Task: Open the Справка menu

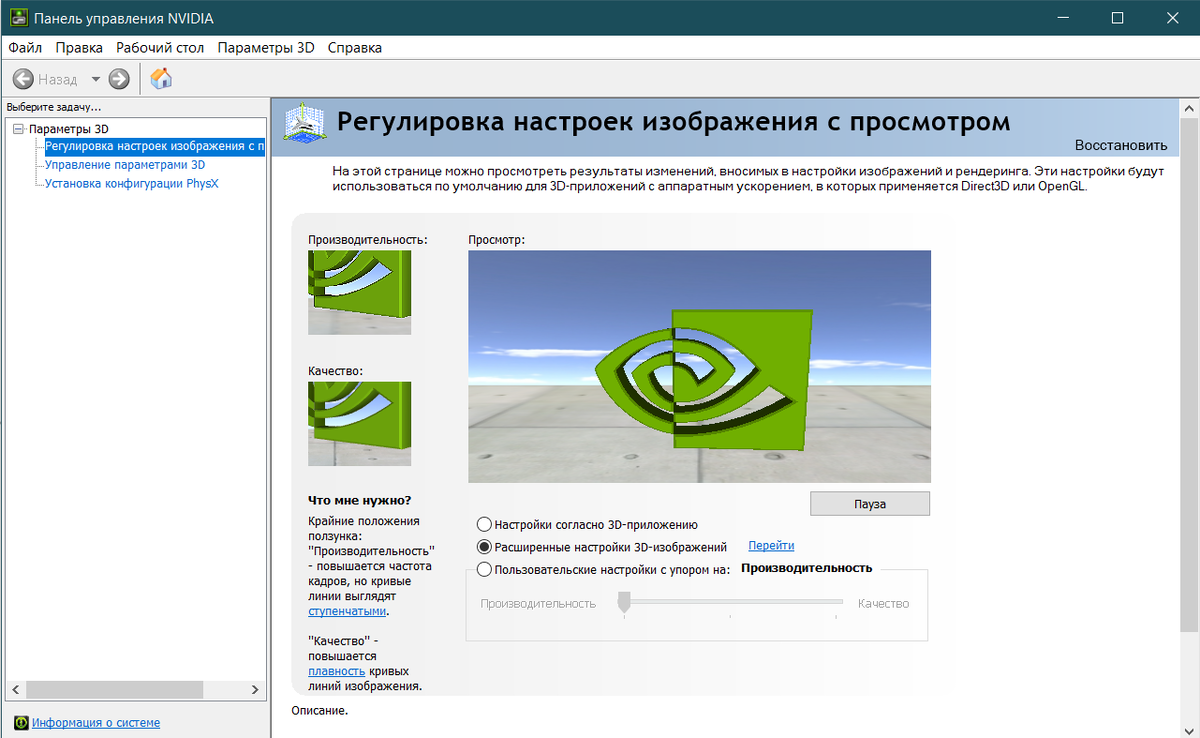Action: (x=355, y=48)
